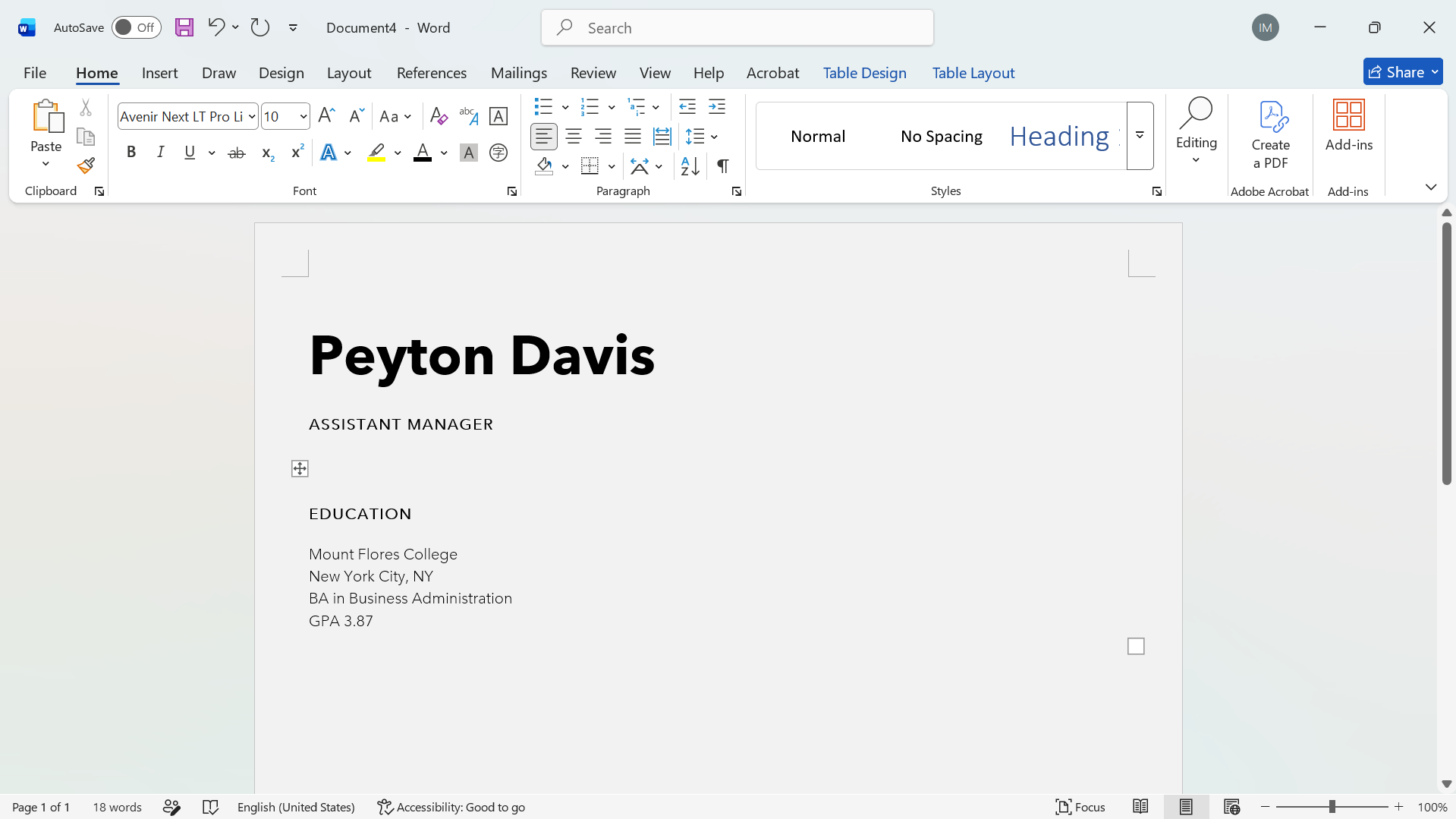Screen dimensions: 1456x819
Task: Open the Accessibility: Good to go checker
Action: (451, 807)
